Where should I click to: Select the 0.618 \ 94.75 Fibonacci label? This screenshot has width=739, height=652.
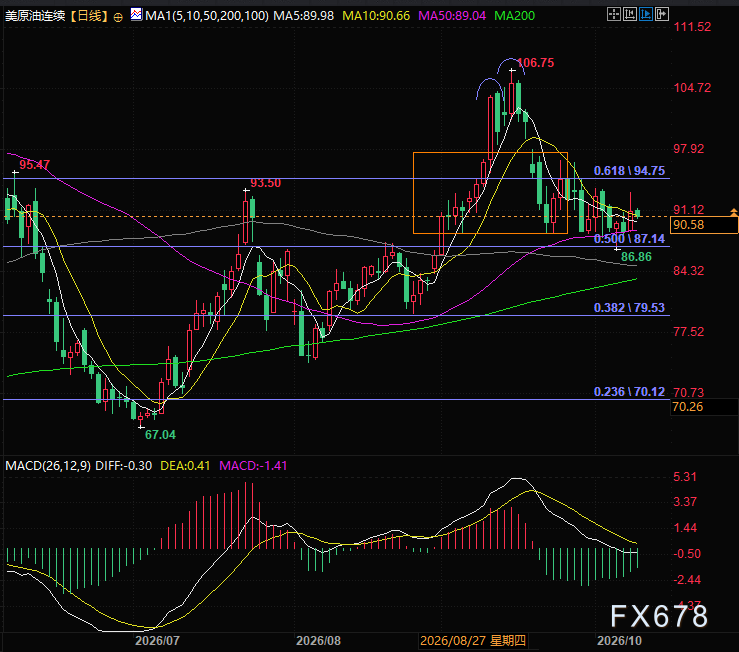click(x=629, y=171)
